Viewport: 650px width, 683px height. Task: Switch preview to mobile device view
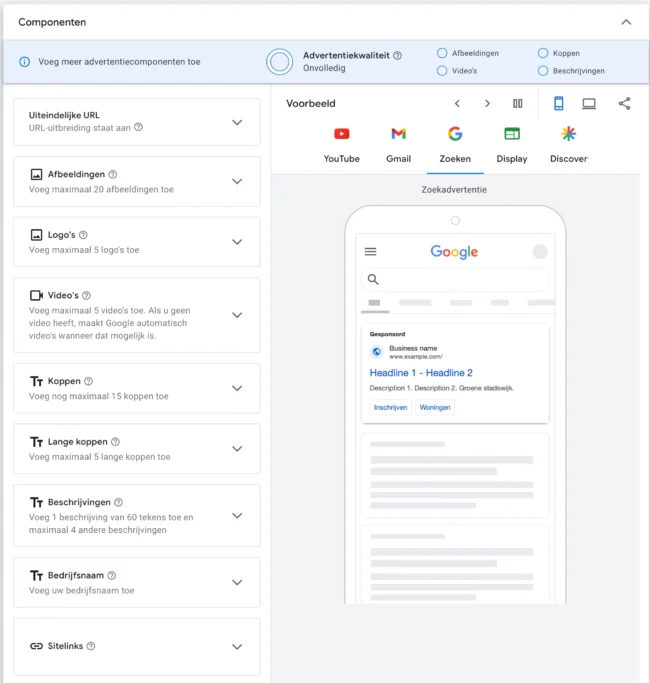click(559, 103)
